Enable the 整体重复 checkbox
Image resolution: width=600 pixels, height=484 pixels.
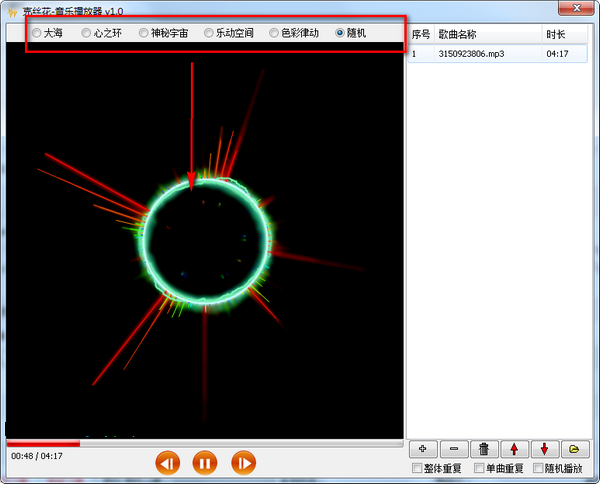click(x=417, y=468)
